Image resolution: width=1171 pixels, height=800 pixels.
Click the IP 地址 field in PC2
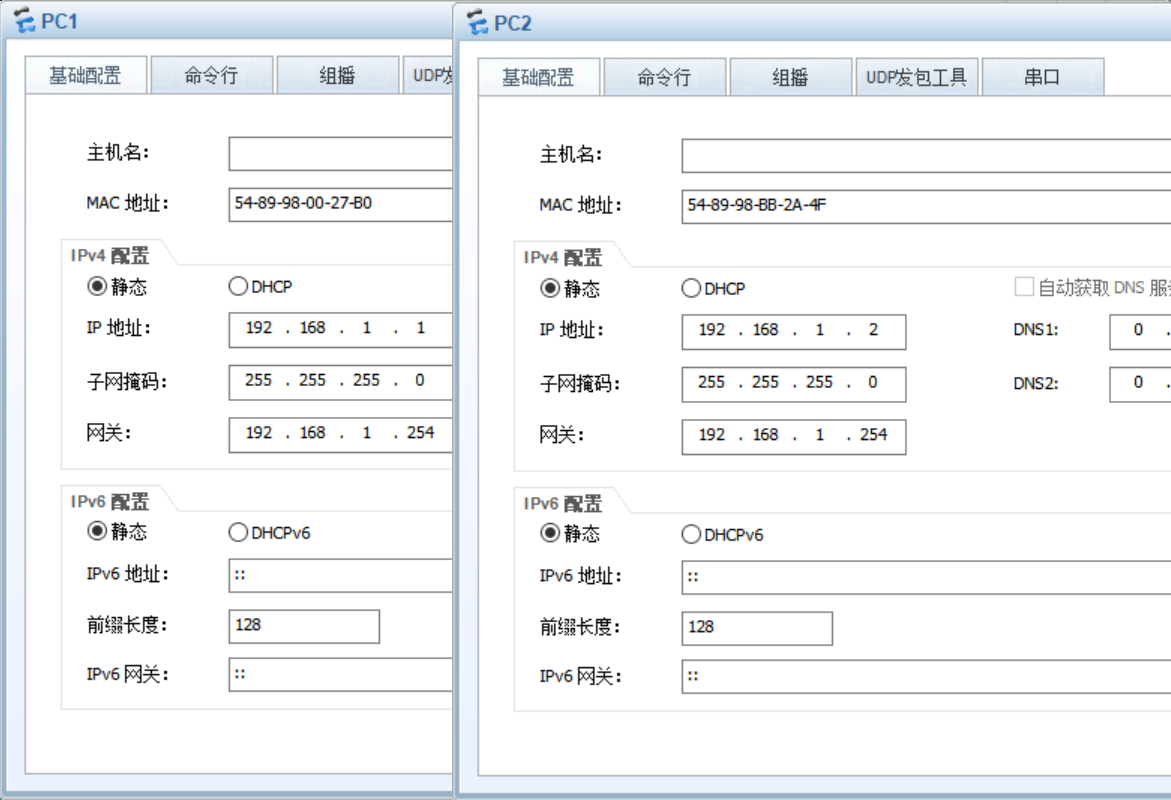(x=793, y=331)
